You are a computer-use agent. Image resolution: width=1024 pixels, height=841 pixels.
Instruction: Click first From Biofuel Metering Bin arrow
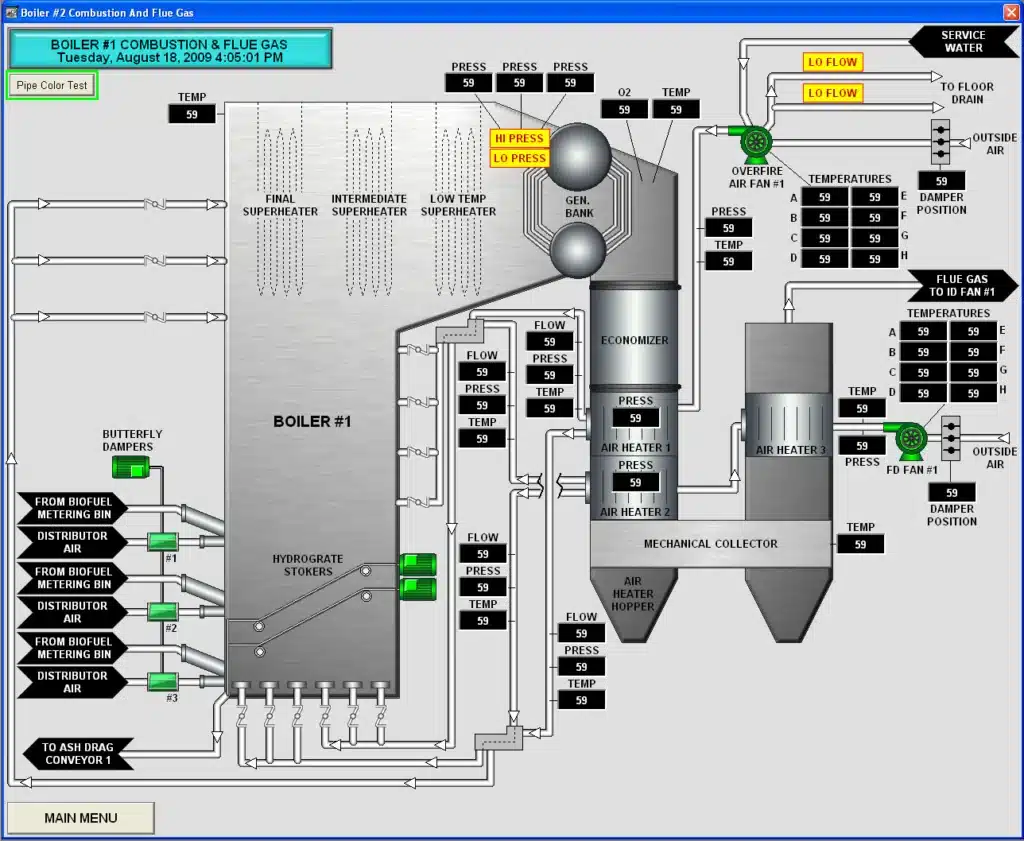72,508
